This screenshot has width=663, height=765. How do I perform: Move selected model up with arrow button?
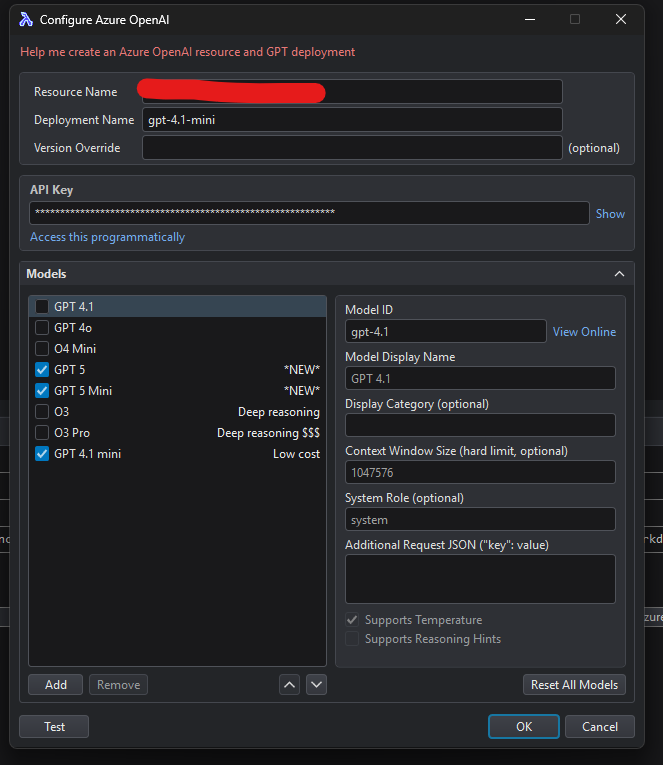tap(289, 684)
